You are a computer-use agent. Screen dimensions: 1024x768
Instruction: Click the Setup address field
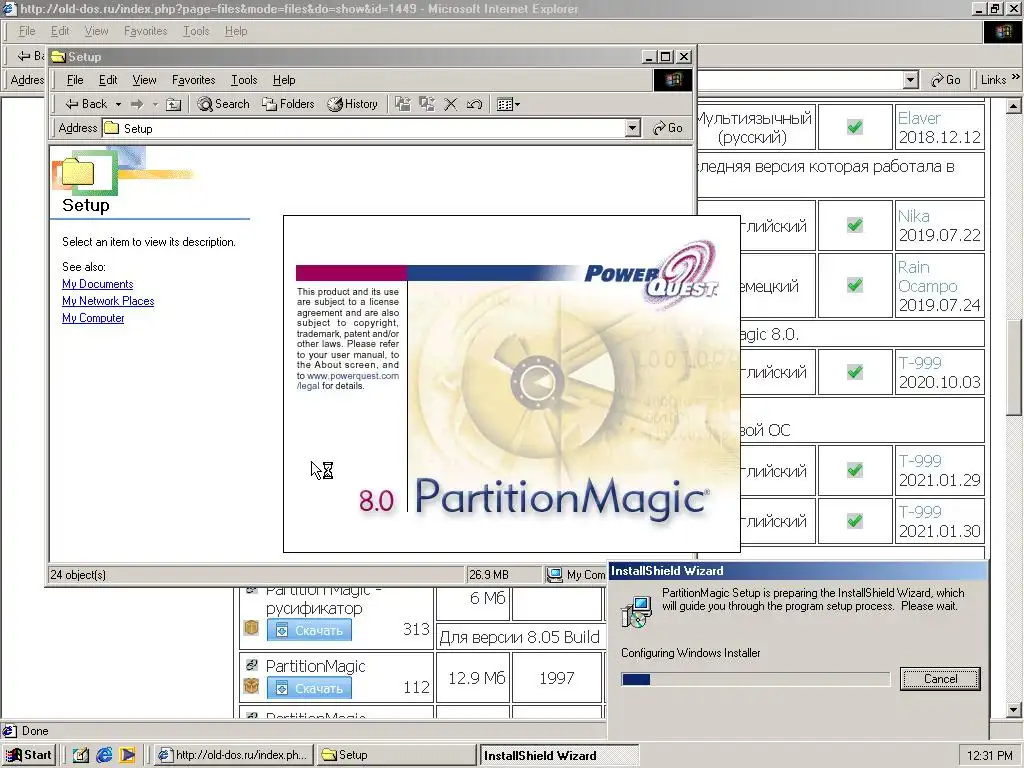point(364,128)
